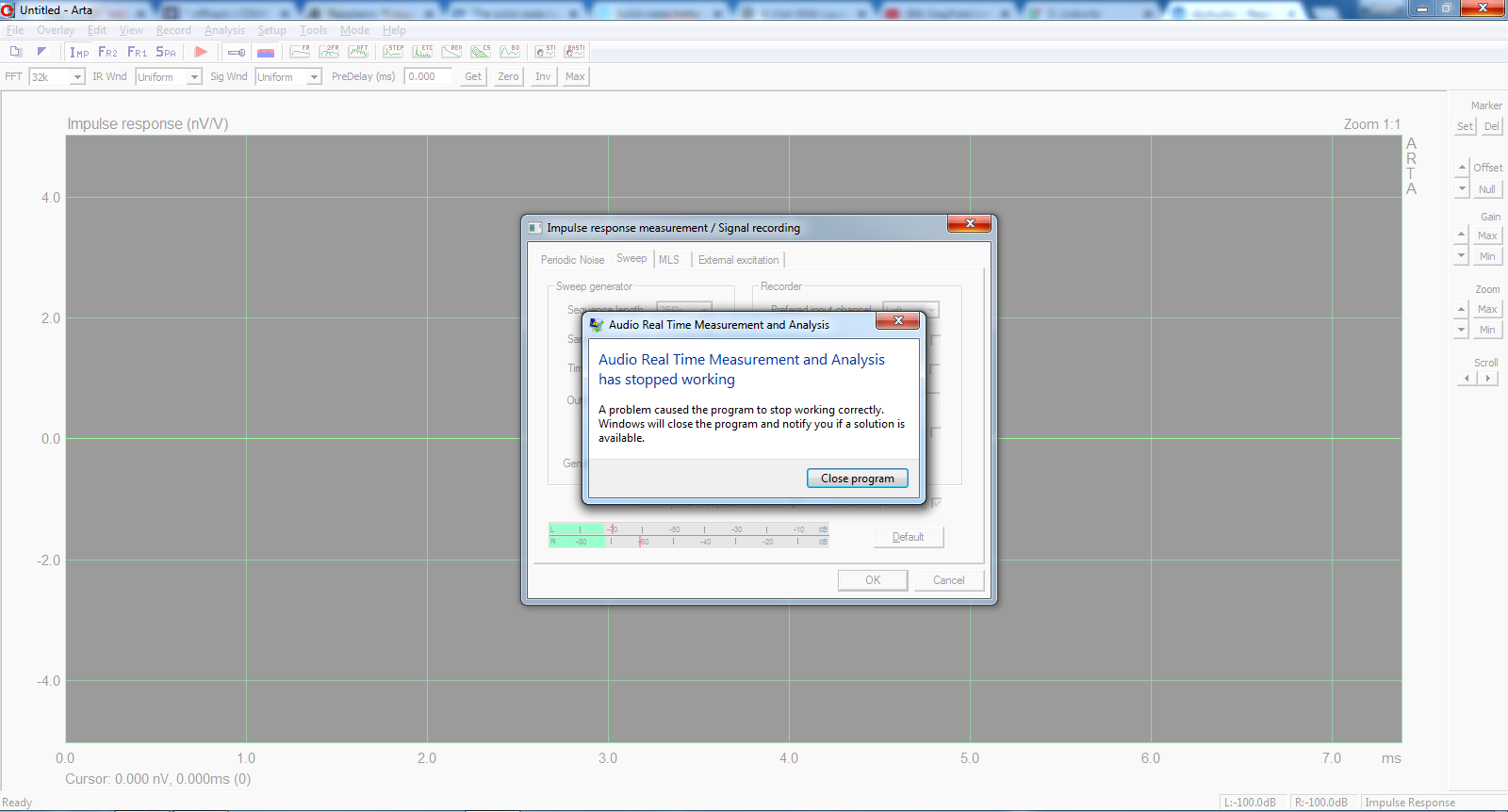Click the 'L:-100.0dB' status bar level
The width and height of the screenshot is (1508, 812).
(1250, 803)
